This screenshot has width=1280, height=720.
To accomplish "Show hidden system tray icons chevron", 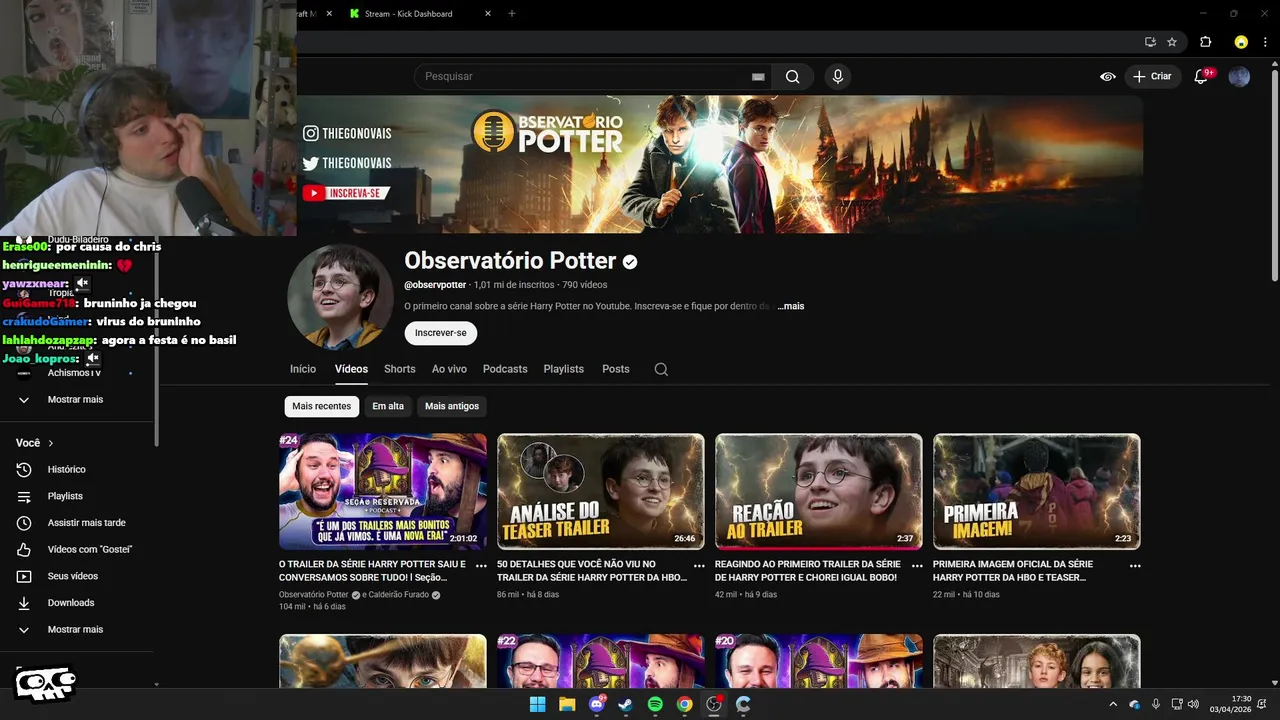I will click(1113, 704).
